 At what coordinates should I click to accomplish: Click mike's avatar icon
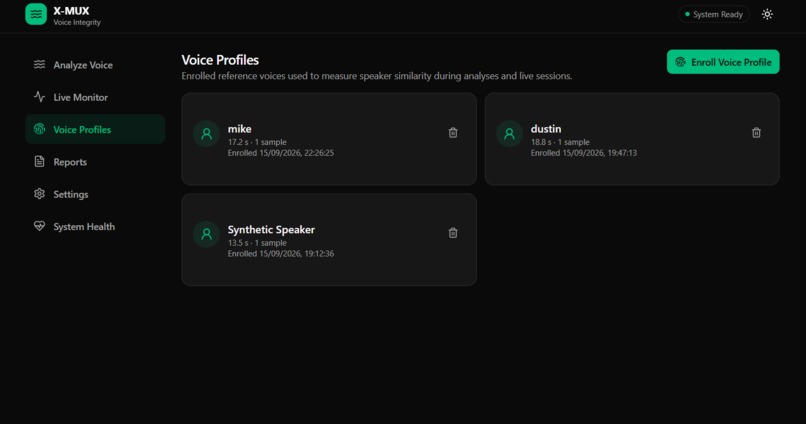point(206,134)
